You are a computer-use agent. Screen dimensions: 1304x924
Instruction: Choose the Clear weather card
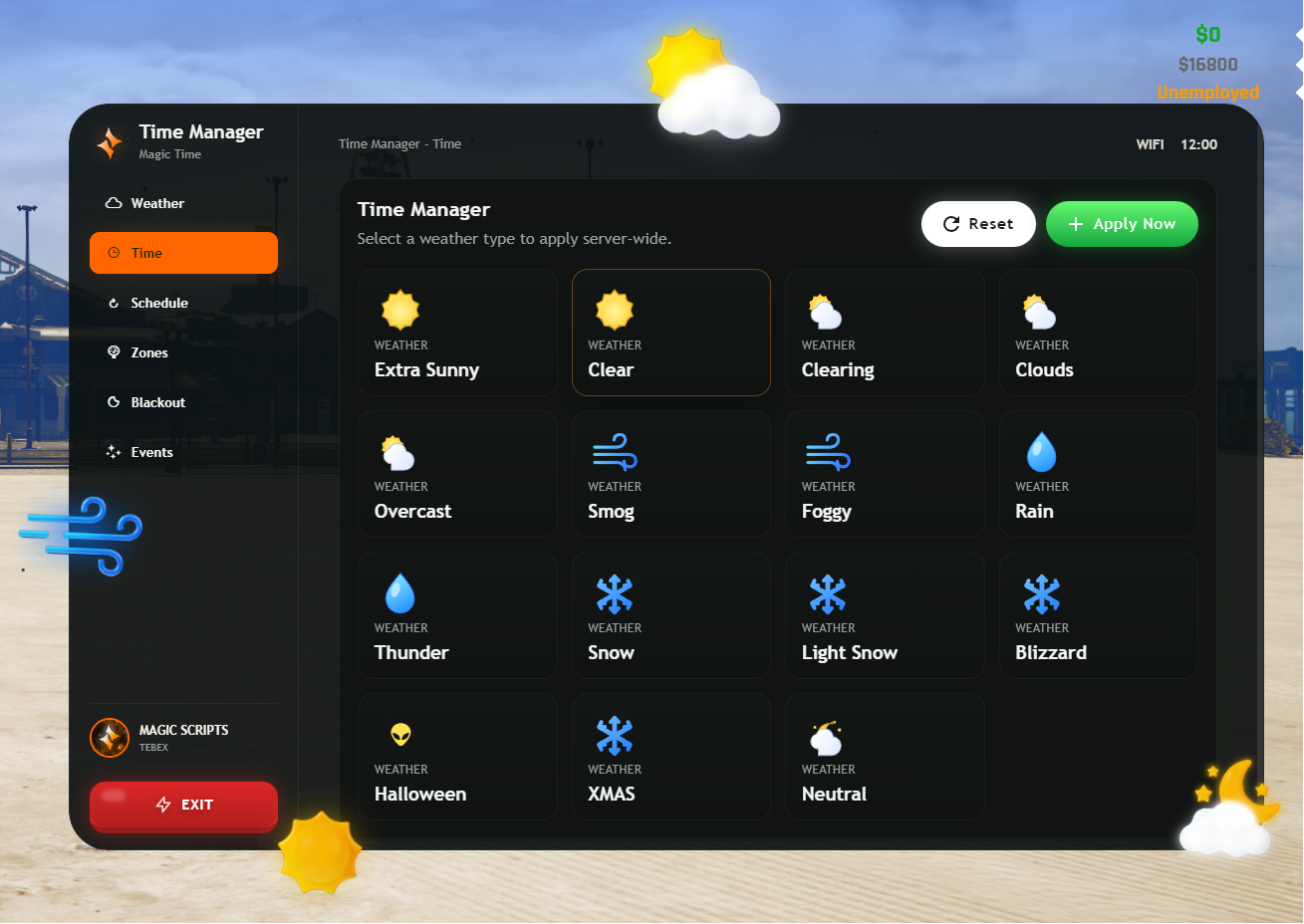click(x=671, y=333)
